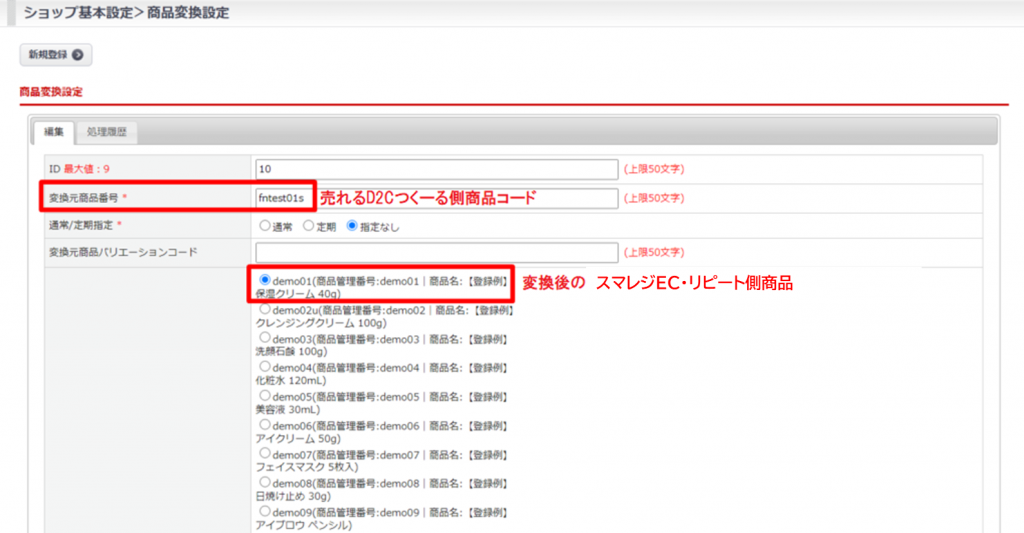1024x533 pixels.
Task: Click the 新規登録 button
Action: coord(56,55)
